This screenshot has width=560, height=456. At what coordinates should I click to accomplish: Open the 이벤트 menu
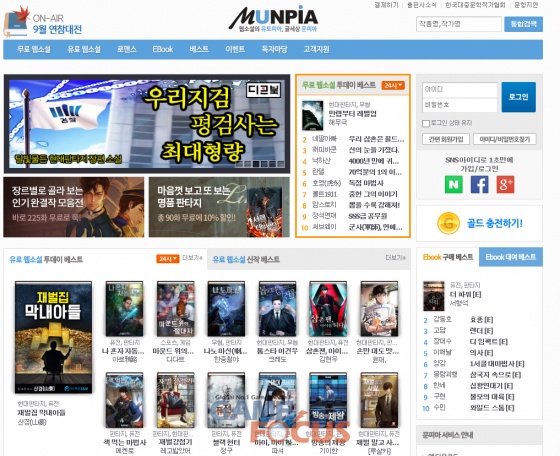coord(235,49)
